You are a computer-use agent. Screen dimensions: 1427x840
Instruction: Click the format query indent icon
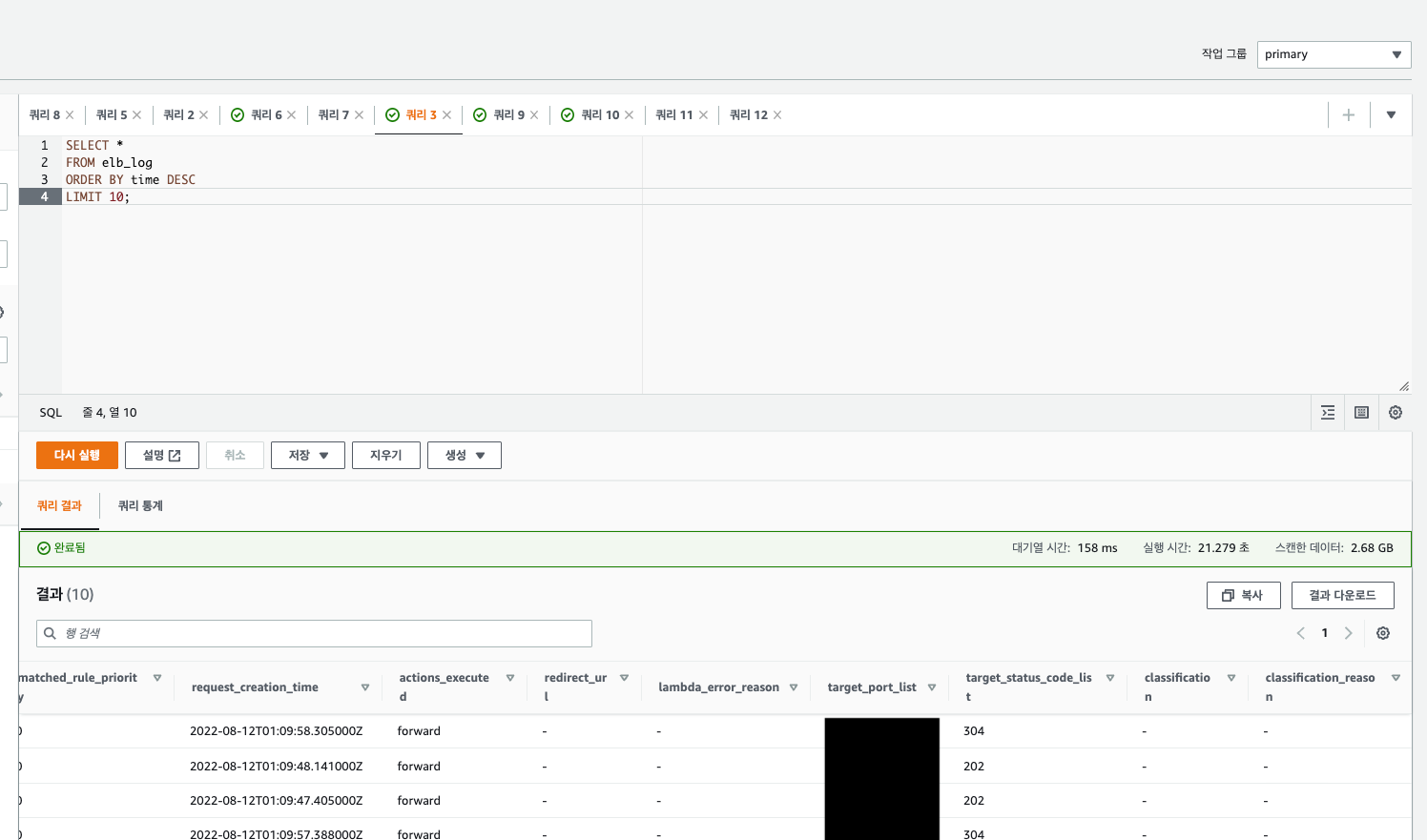tap(1327, 413)
